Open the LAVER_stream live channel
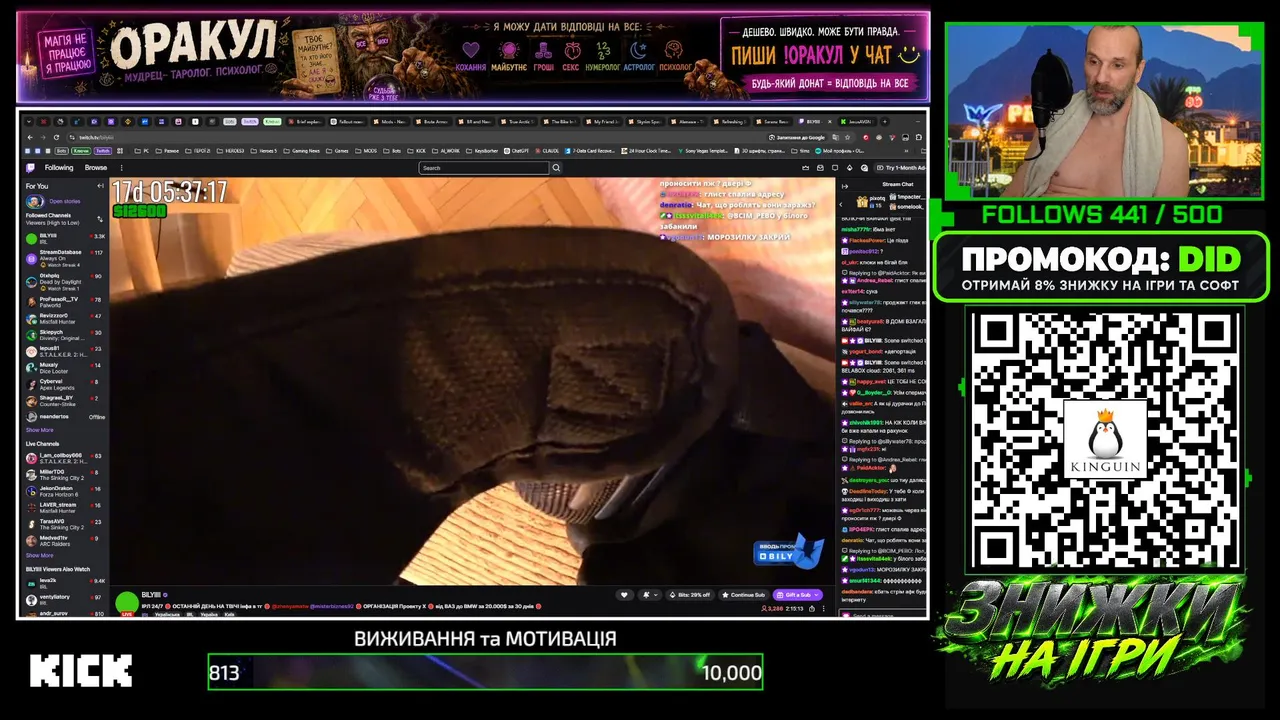Screen dimensions: 1280x720 [x=65, y=507]
